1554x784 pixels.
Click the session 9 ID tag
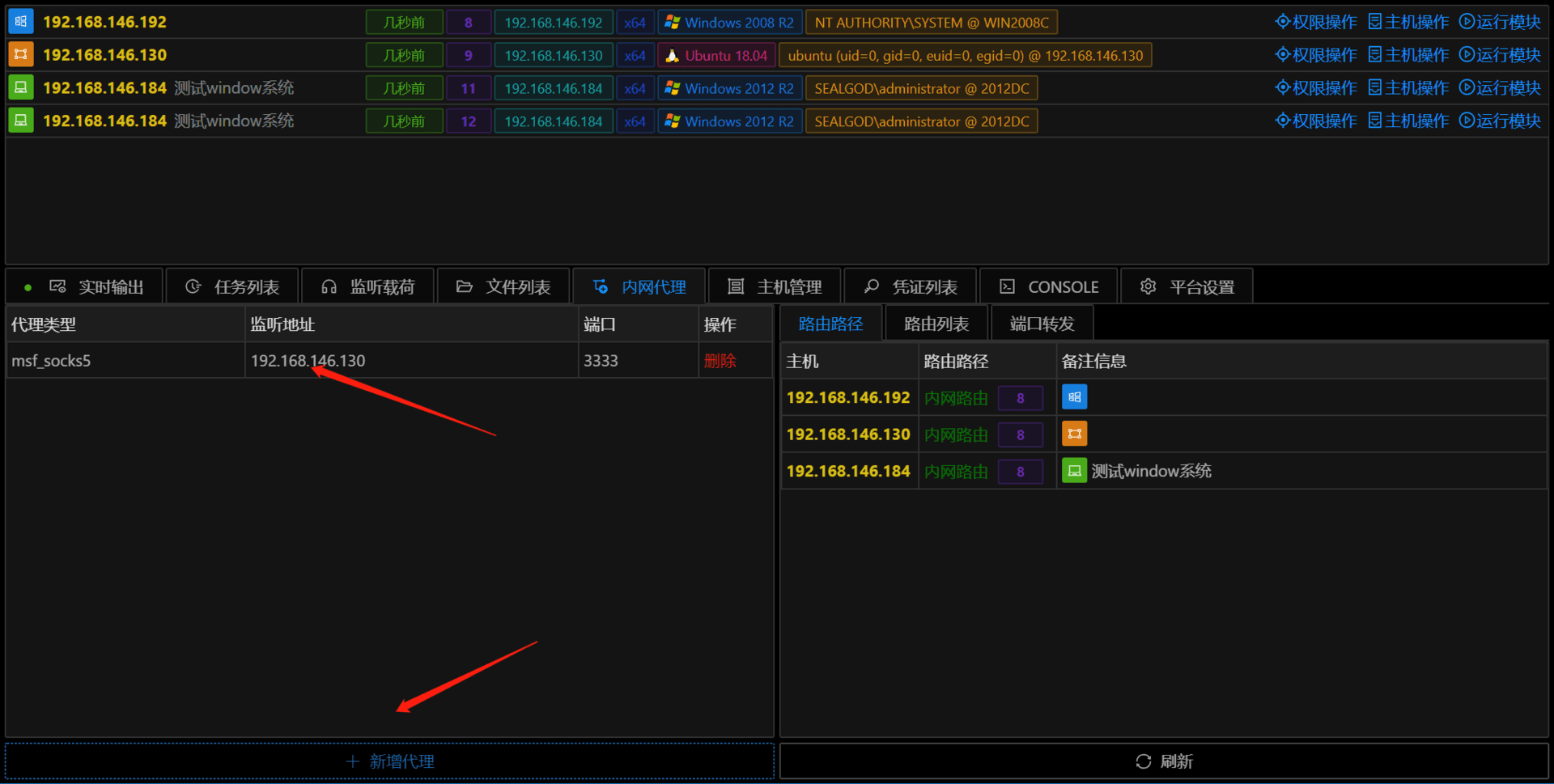pyautogui.click(x=468, y=55)
